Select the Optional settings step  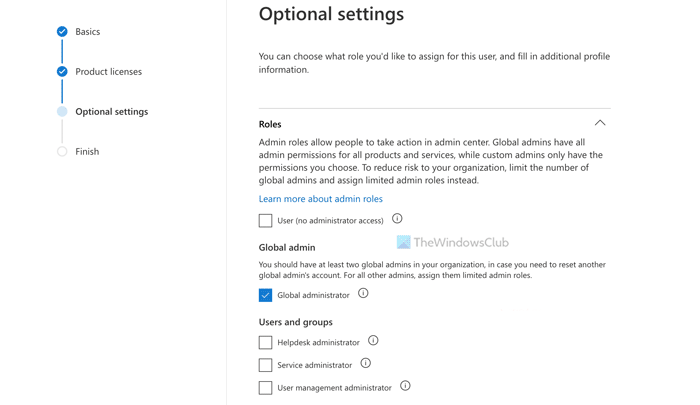point(111,112)
